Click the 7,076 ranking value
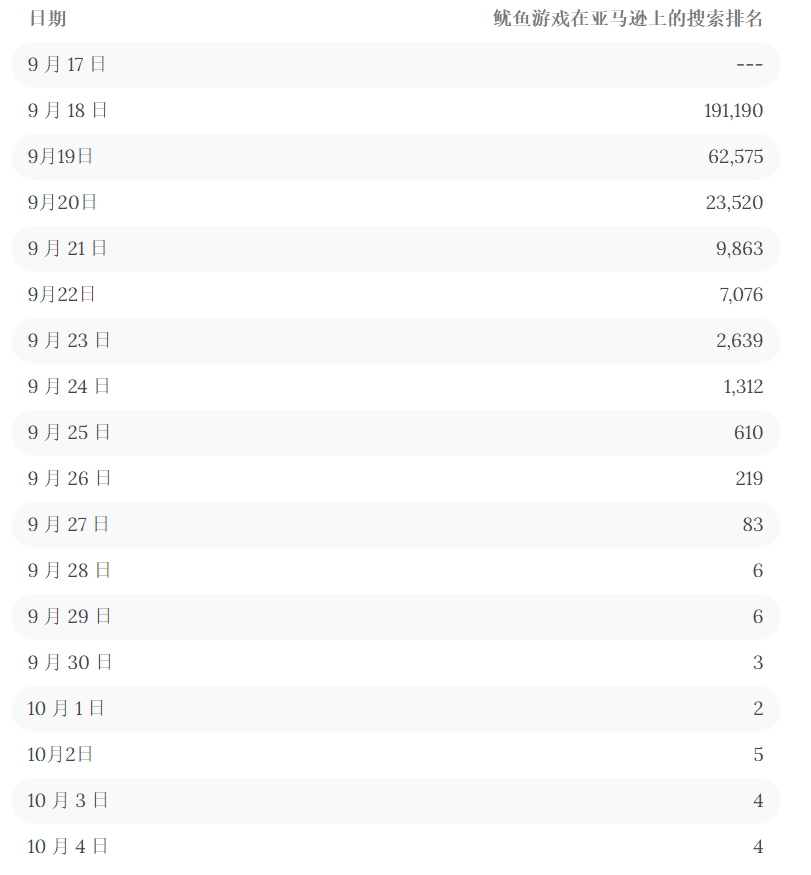811x875 pixels. [x=739, y=295]
